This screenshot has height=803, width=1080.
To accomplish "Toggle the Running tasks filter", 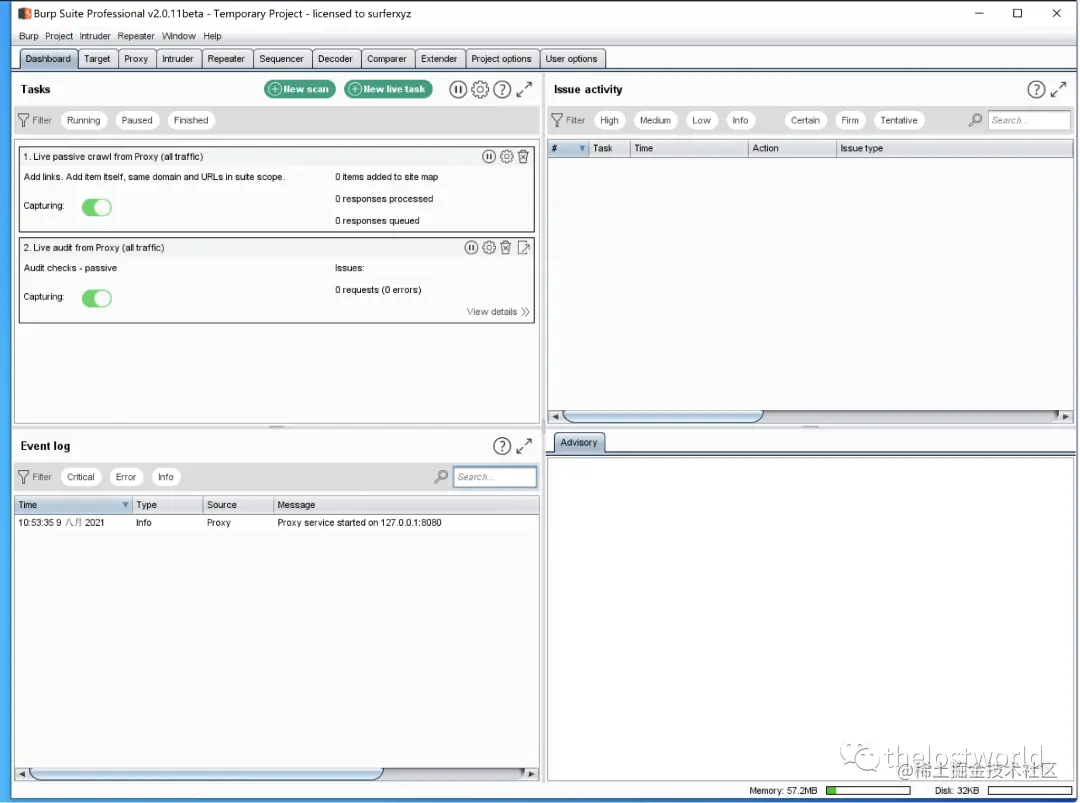I will 83,120.
